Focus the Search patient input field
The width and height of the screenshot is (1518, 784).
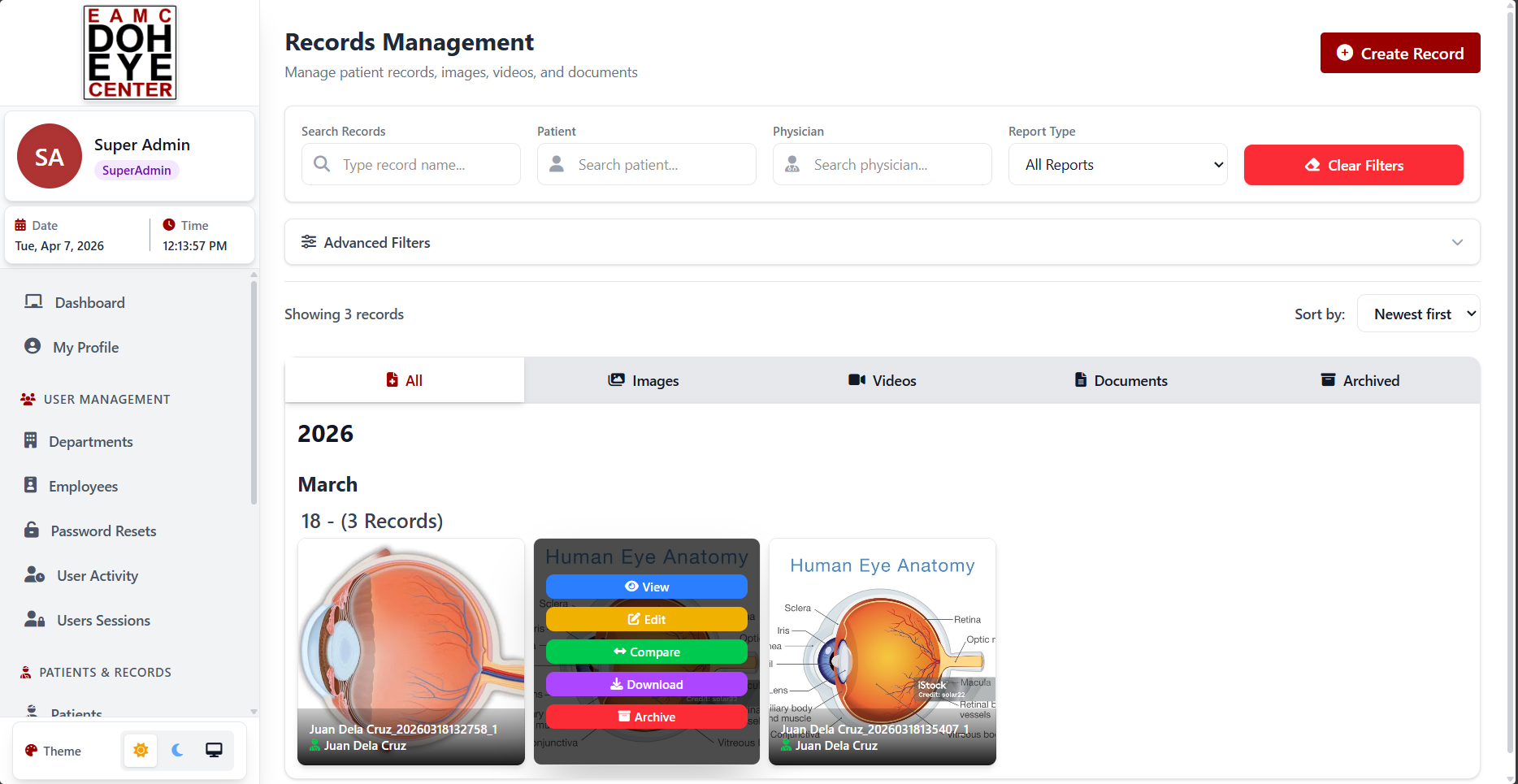pos(647,164)
